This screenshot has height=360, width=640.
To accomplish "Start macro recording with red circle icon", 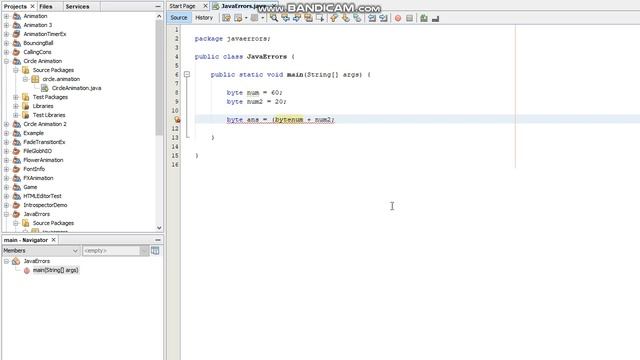I will point(398,18).
